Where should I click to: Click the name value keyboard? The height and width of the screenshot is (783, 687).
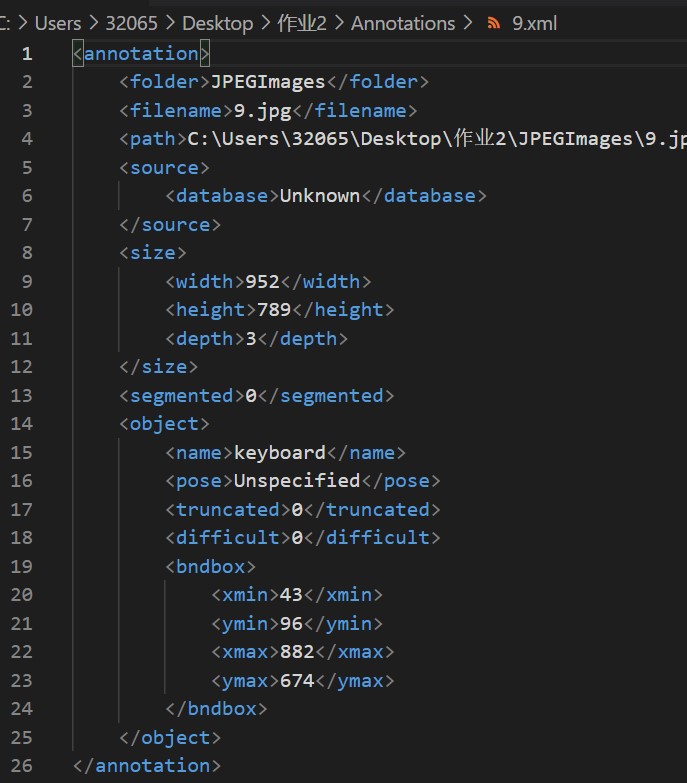(280, 452)
